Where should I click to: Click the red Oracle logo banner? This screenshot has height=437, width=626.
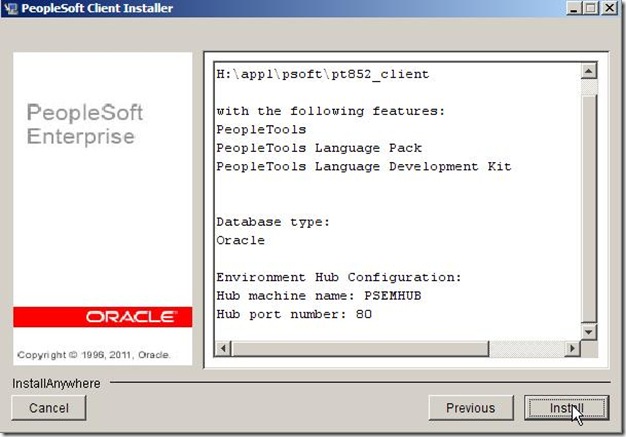pos(102,317)
